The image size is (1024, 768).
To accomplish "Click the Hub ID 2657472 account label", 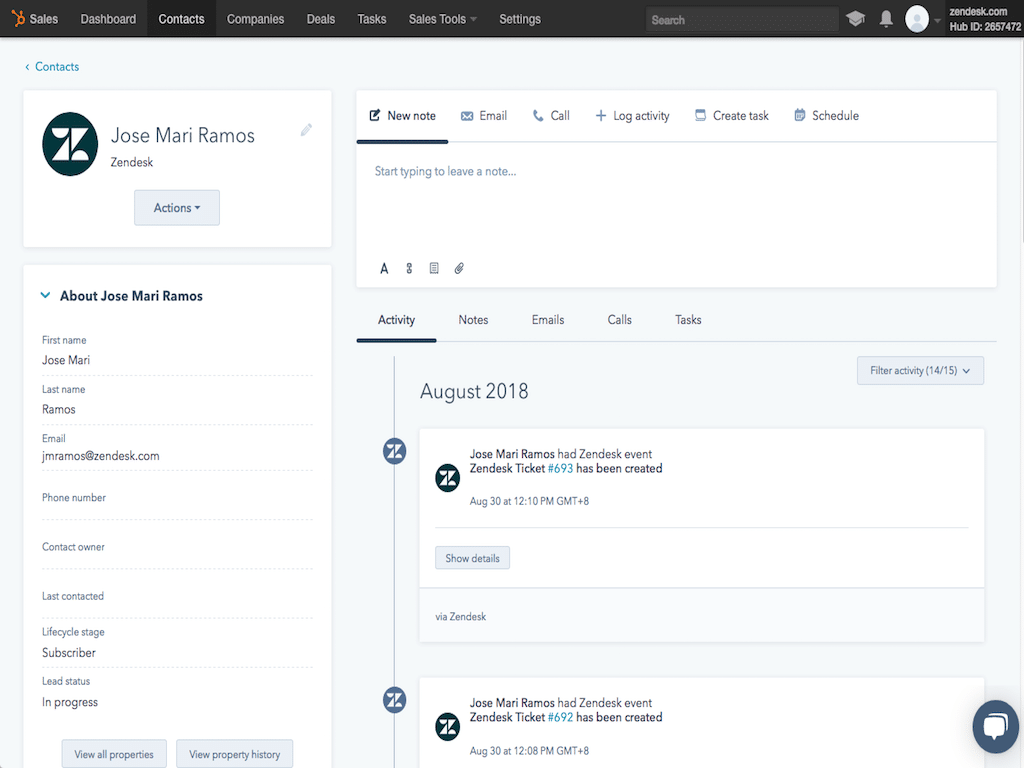I will click(x=985, y=27).
